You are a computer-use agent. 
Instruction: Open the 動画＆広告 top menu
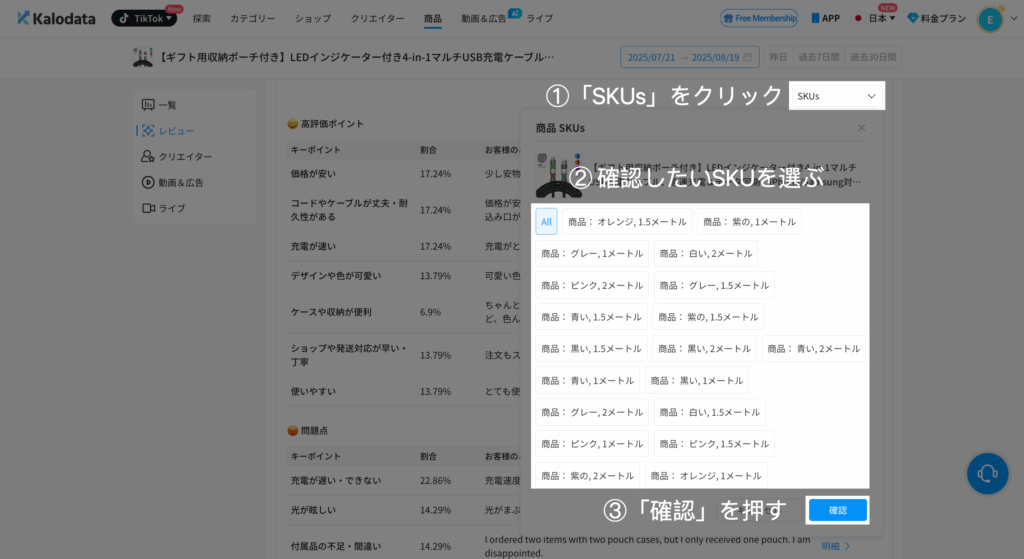483,18
